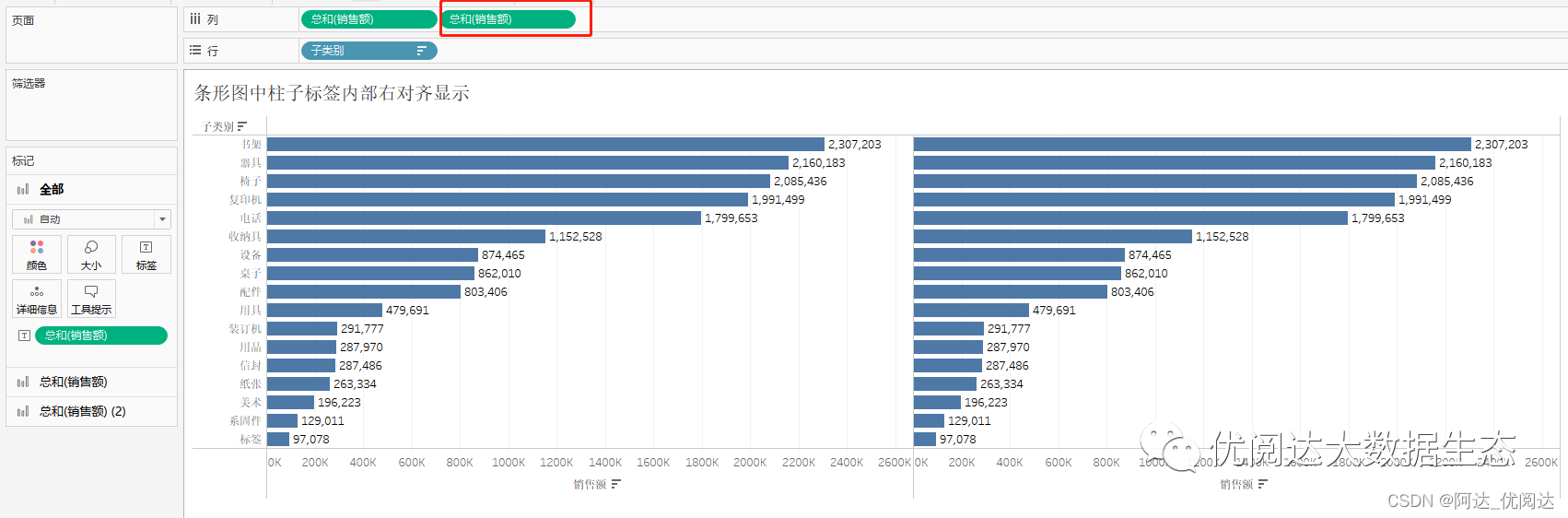The width and height of the screenshot is (1568, 518).
Task: Click sort icon on left 销售额 axis
Action: pyautogui.click(x=616, y=484)
